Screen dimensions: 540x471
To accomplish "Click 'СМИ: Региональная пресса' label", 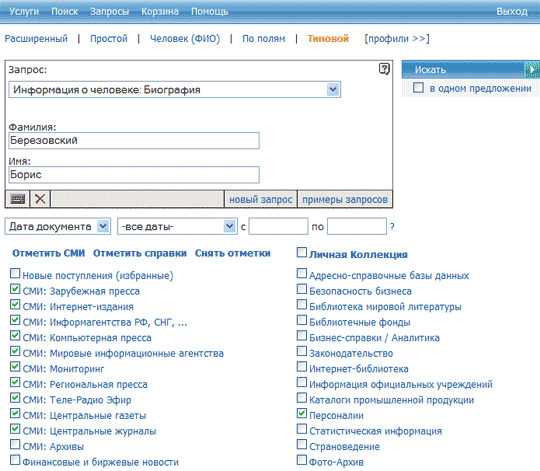I will (x=85, y=384).
